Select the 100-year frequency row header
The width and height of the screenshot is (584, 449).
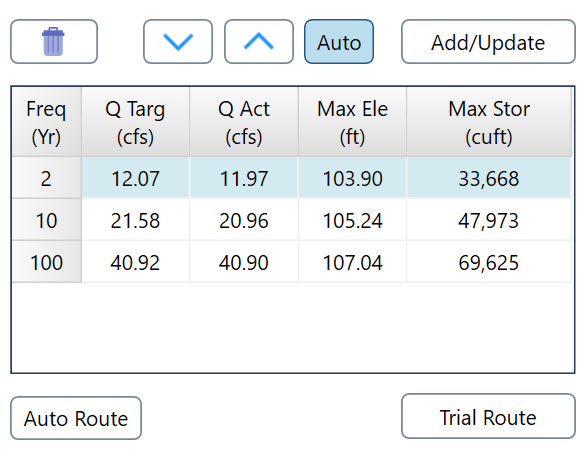pos(47,262)
